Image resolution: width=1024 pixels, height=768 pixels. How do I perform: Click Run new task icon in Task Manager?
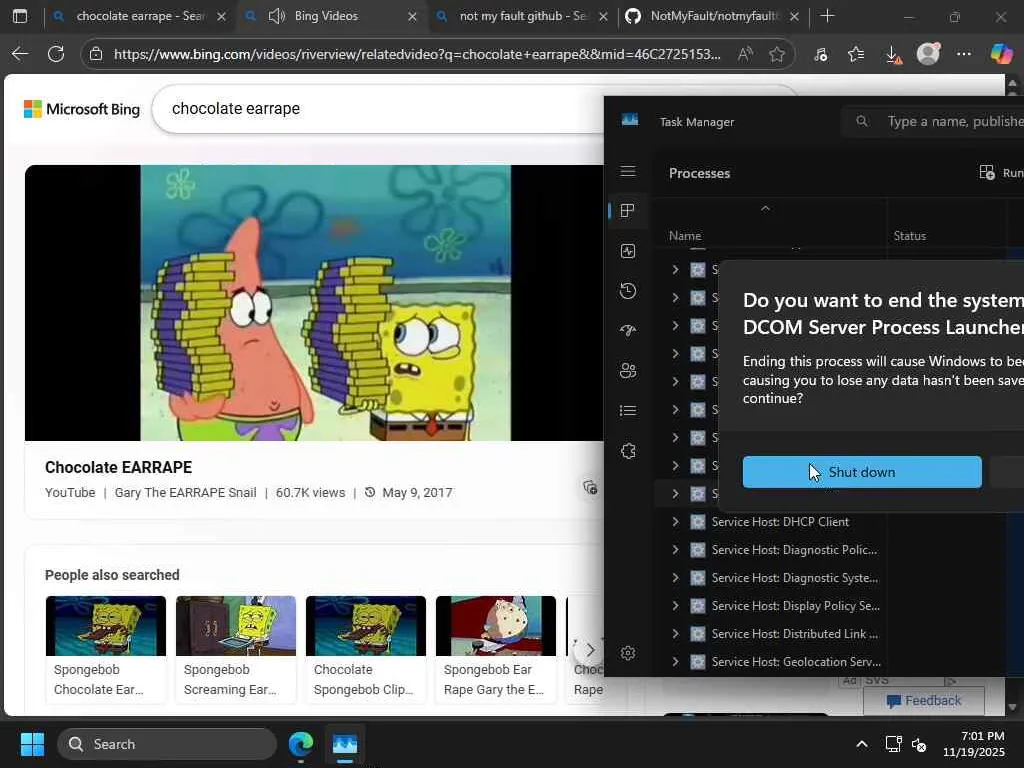point(987,172)
